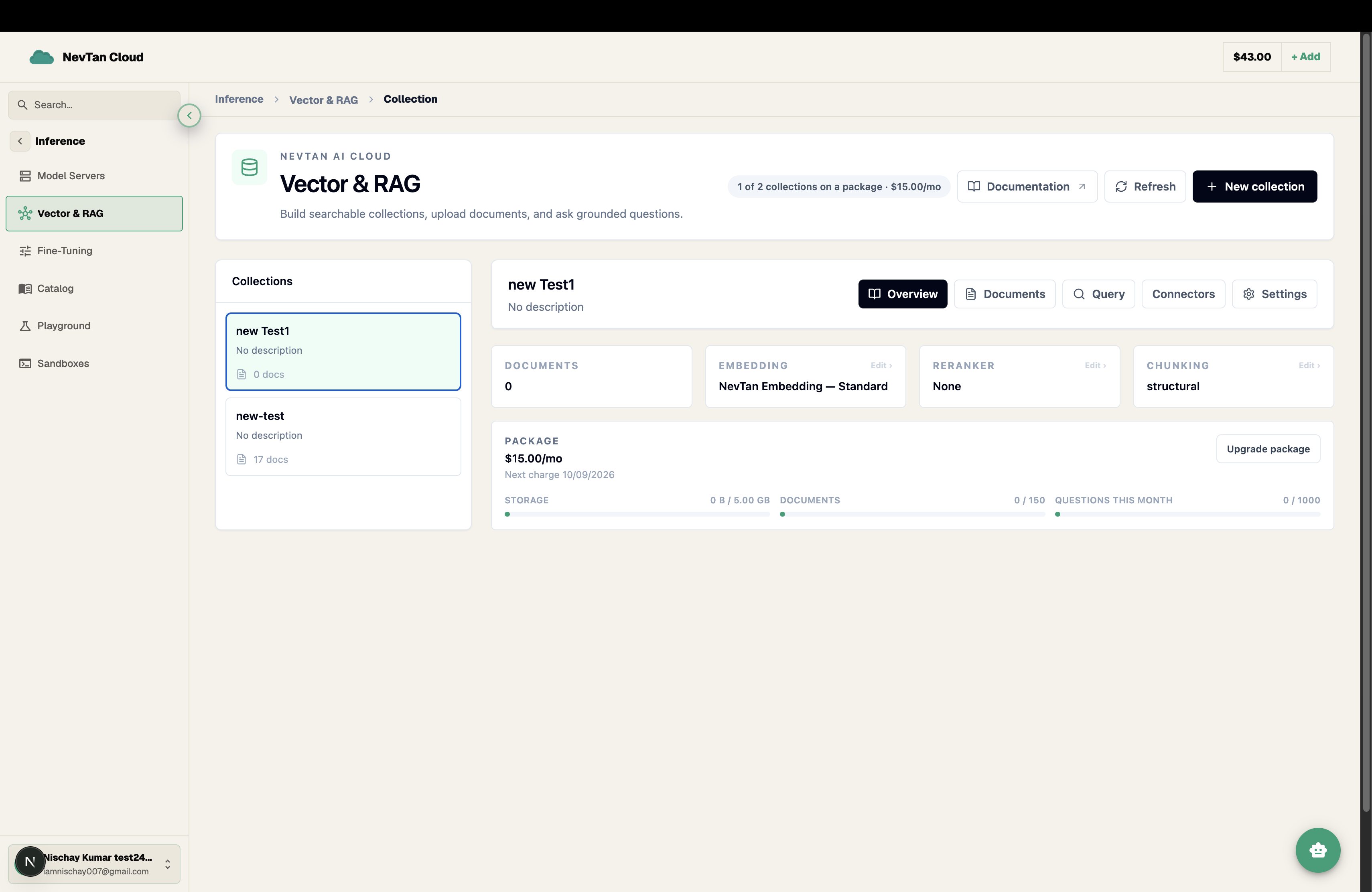Go back using the arrow beside Inference
The height and width of the screenshot is (892, 1372).
pyautogui.click(x=20, y=141)
